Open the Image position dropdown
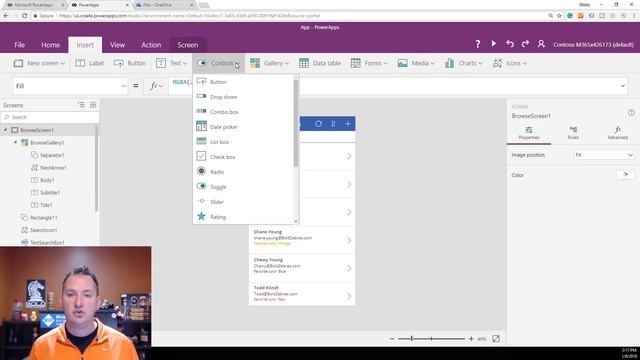640x360 pixels. click(x=604, y=155)
